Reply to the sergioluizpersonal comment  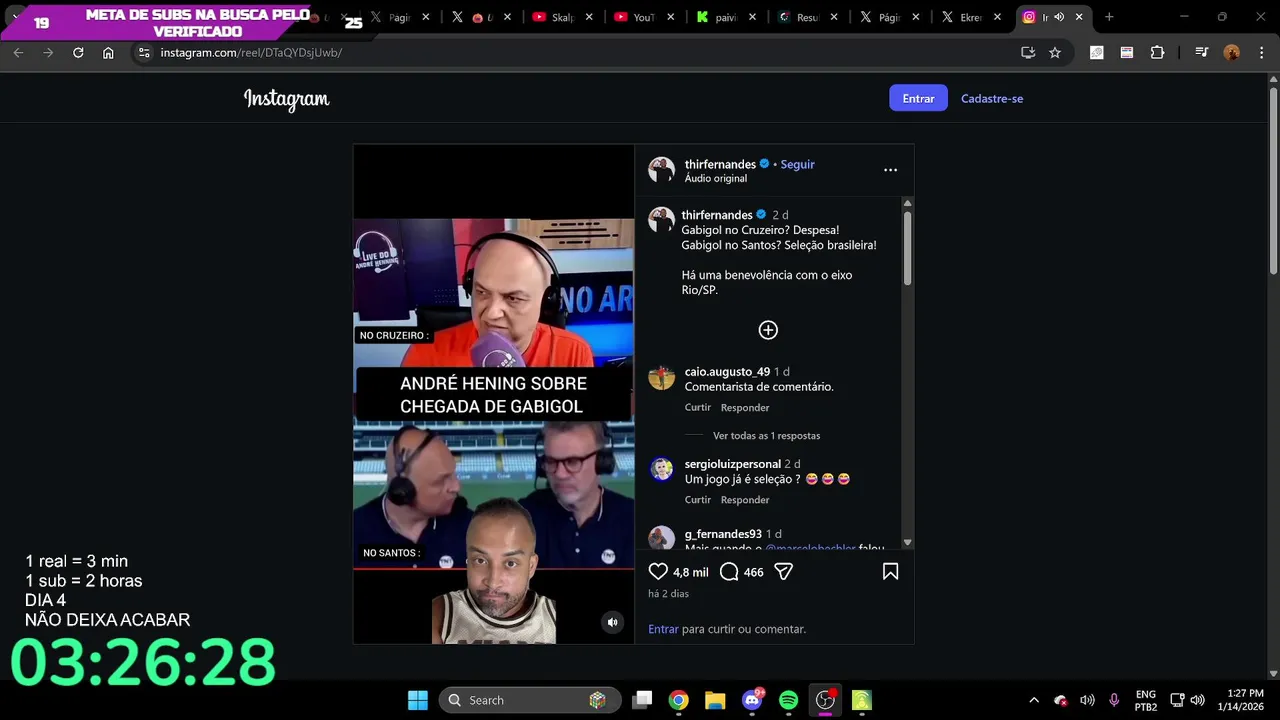pos(745,500)
